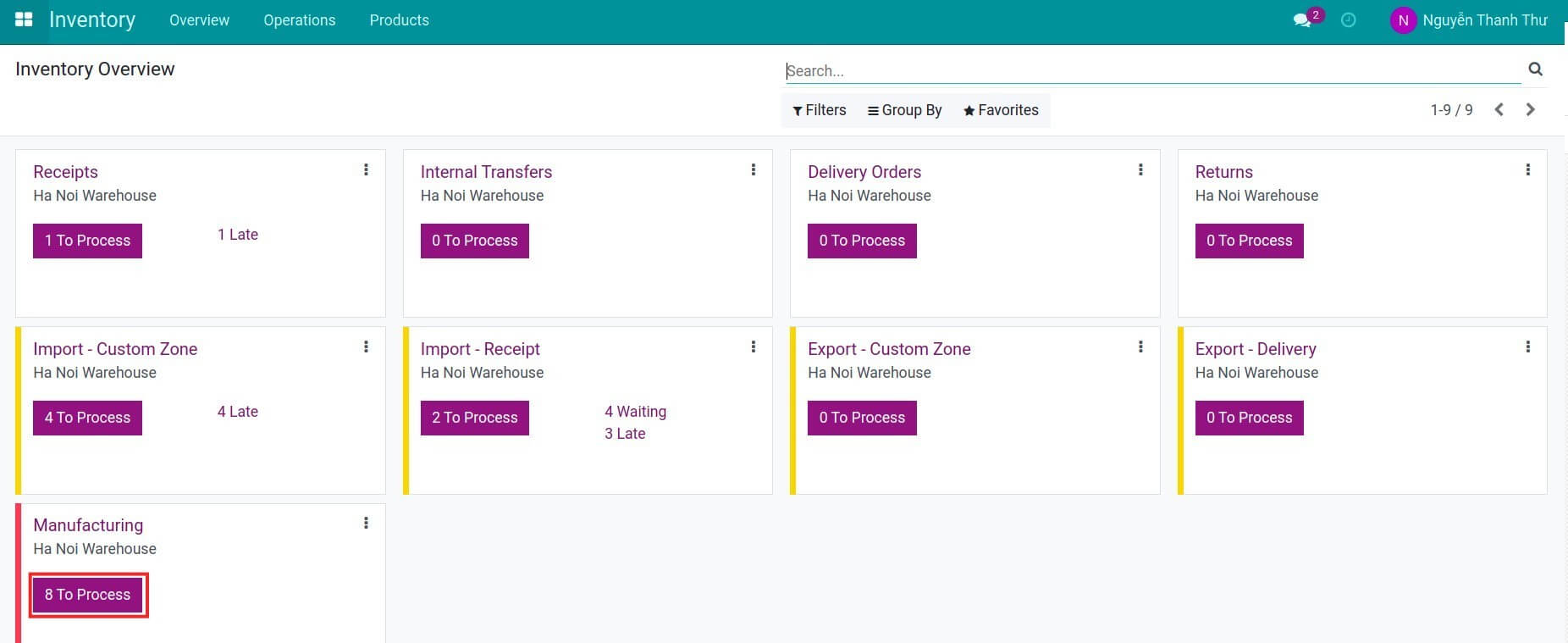Open the conversations chat icon
Image resolution: width=1568 pixels, height=643 pixels.
[x=1302, y=20]
